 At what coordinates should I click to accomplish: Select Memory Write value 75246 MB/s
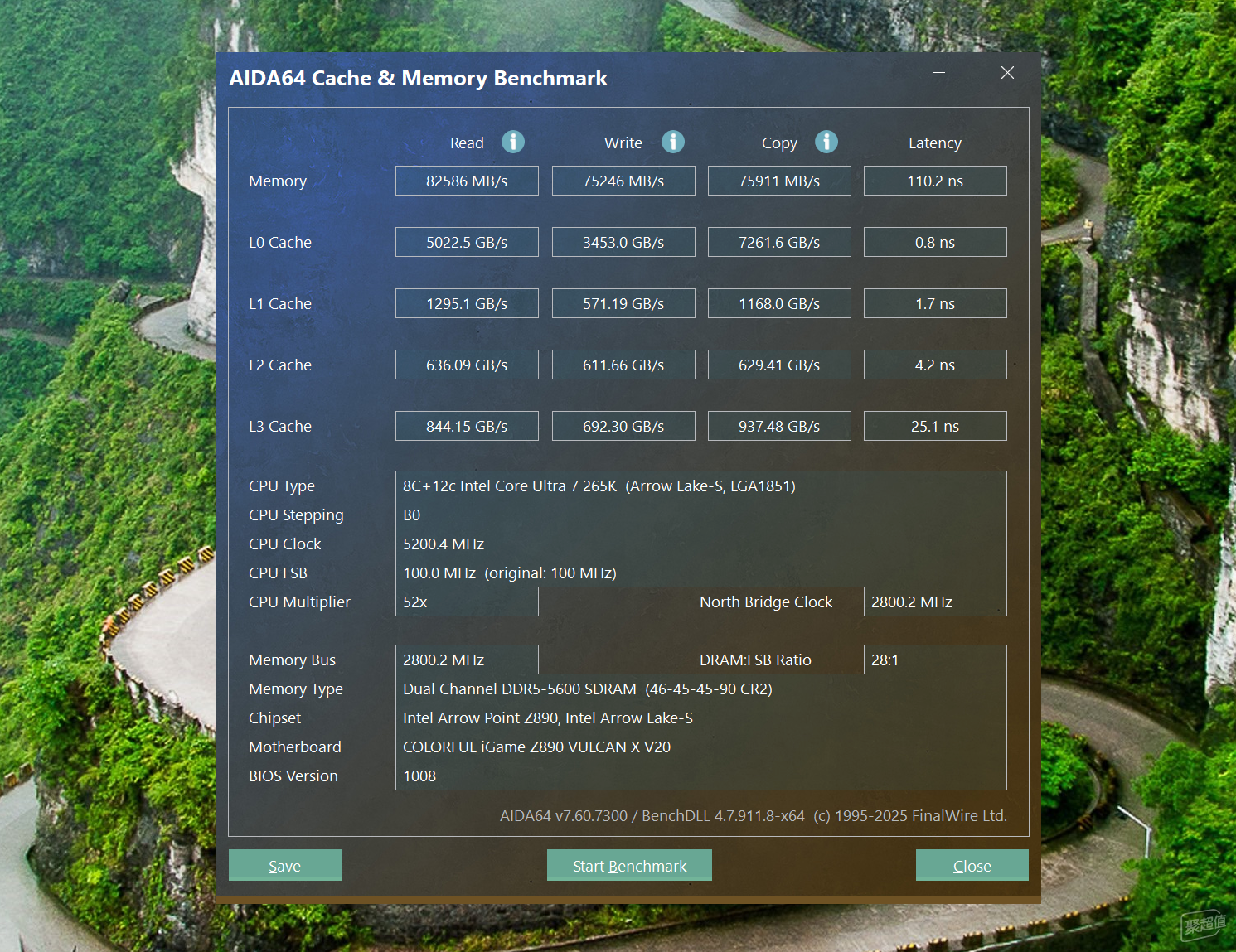(623, 181)
